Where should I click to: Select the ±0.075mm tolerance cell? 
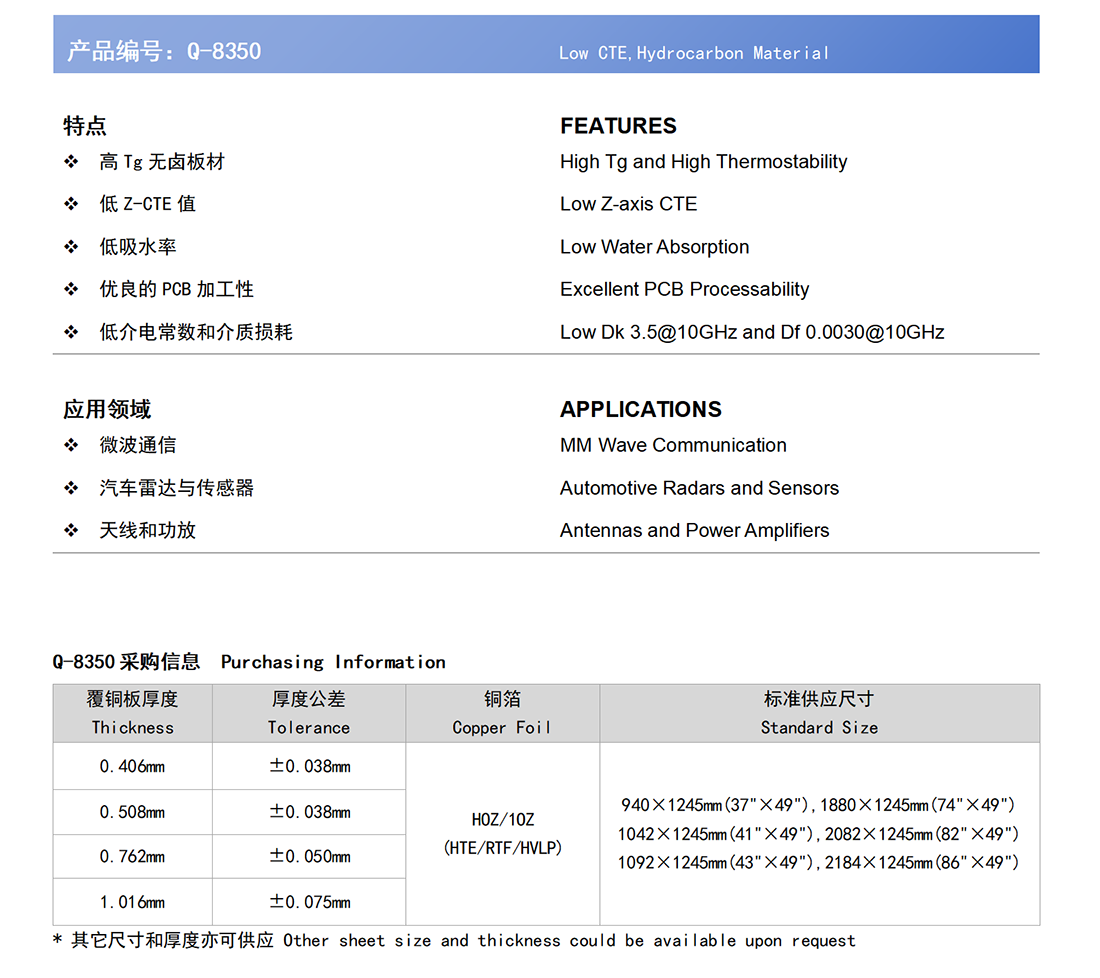click(309, 902)
